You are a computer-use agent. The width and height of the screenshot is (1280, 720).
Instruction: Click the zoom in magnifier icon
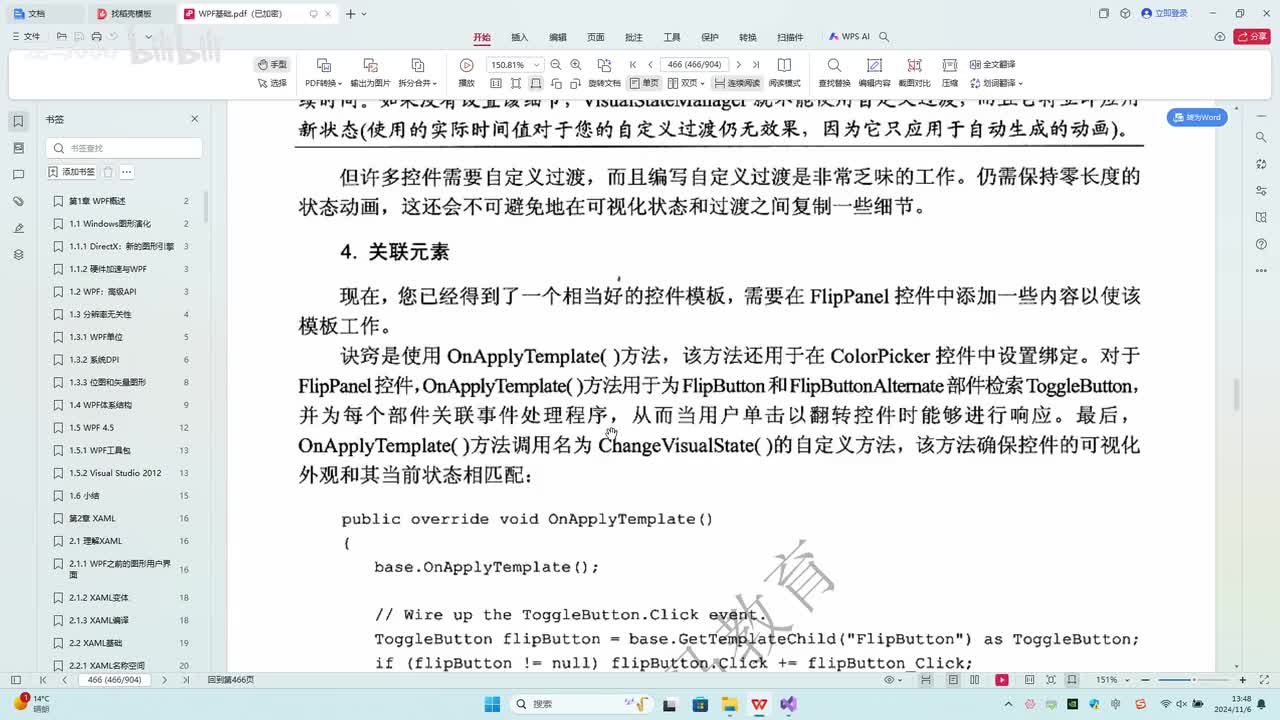(x=575, y=64)
